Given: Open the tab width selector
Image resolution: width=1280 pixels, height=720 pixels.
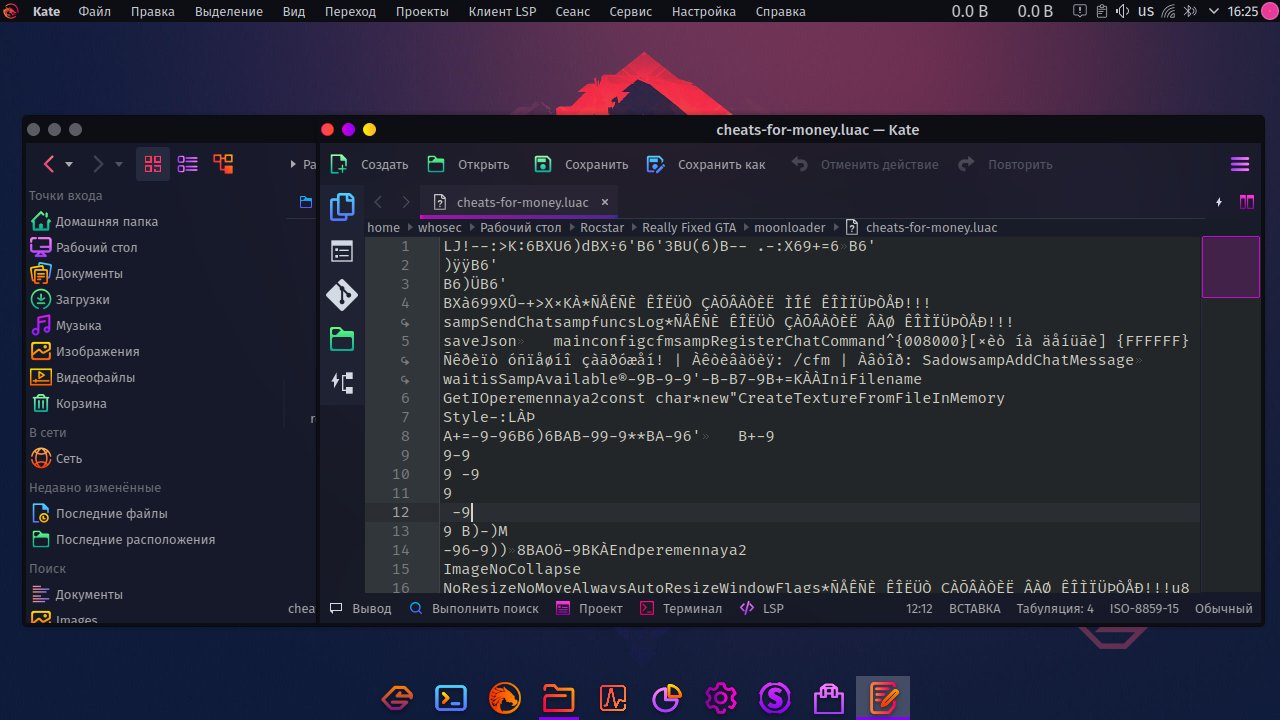Looking at the screenshot, I should click(x=1055, y=608).
